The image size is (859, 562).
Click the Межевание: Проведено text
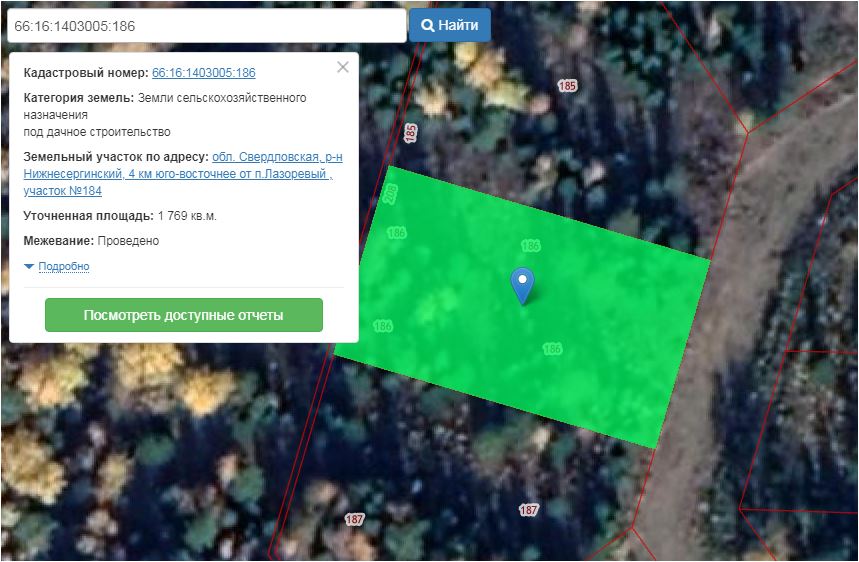tap(91, 241)
